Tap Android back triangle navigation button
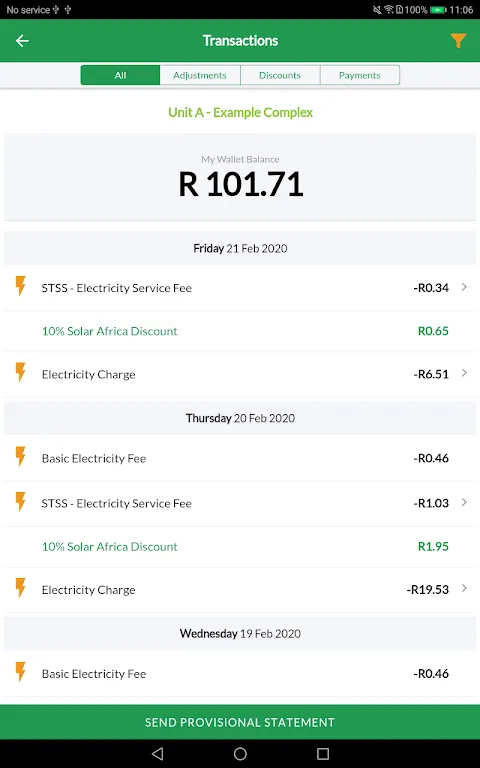The width and height of the screenshot is (480, 768). (x=157, y=753)
